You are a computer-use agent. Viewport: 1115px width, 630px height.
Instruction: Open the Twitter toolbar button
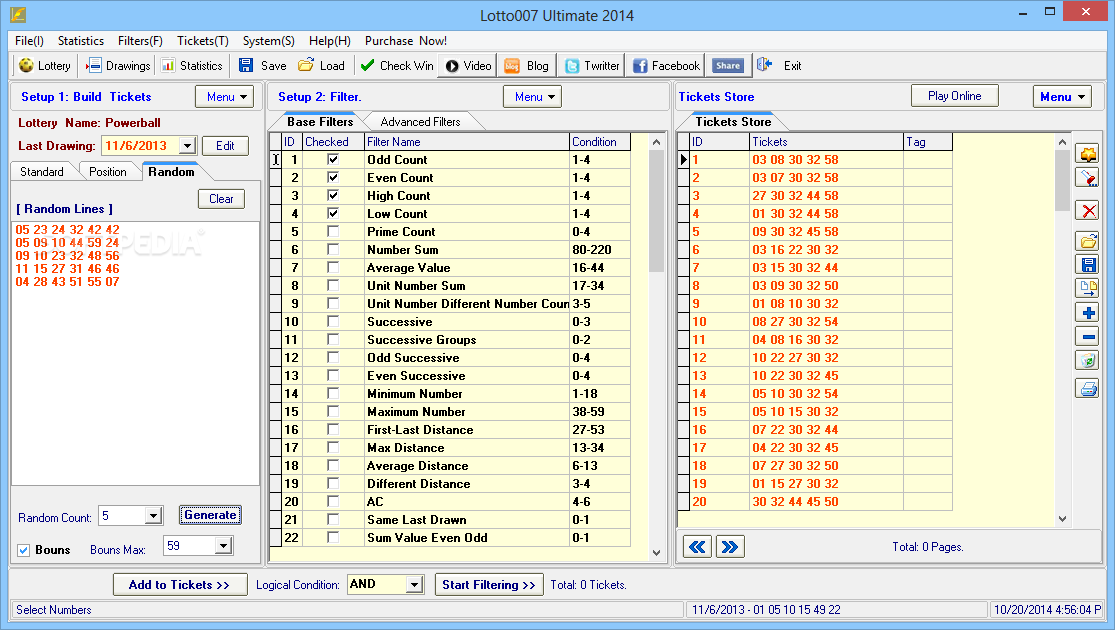(592, 65)
